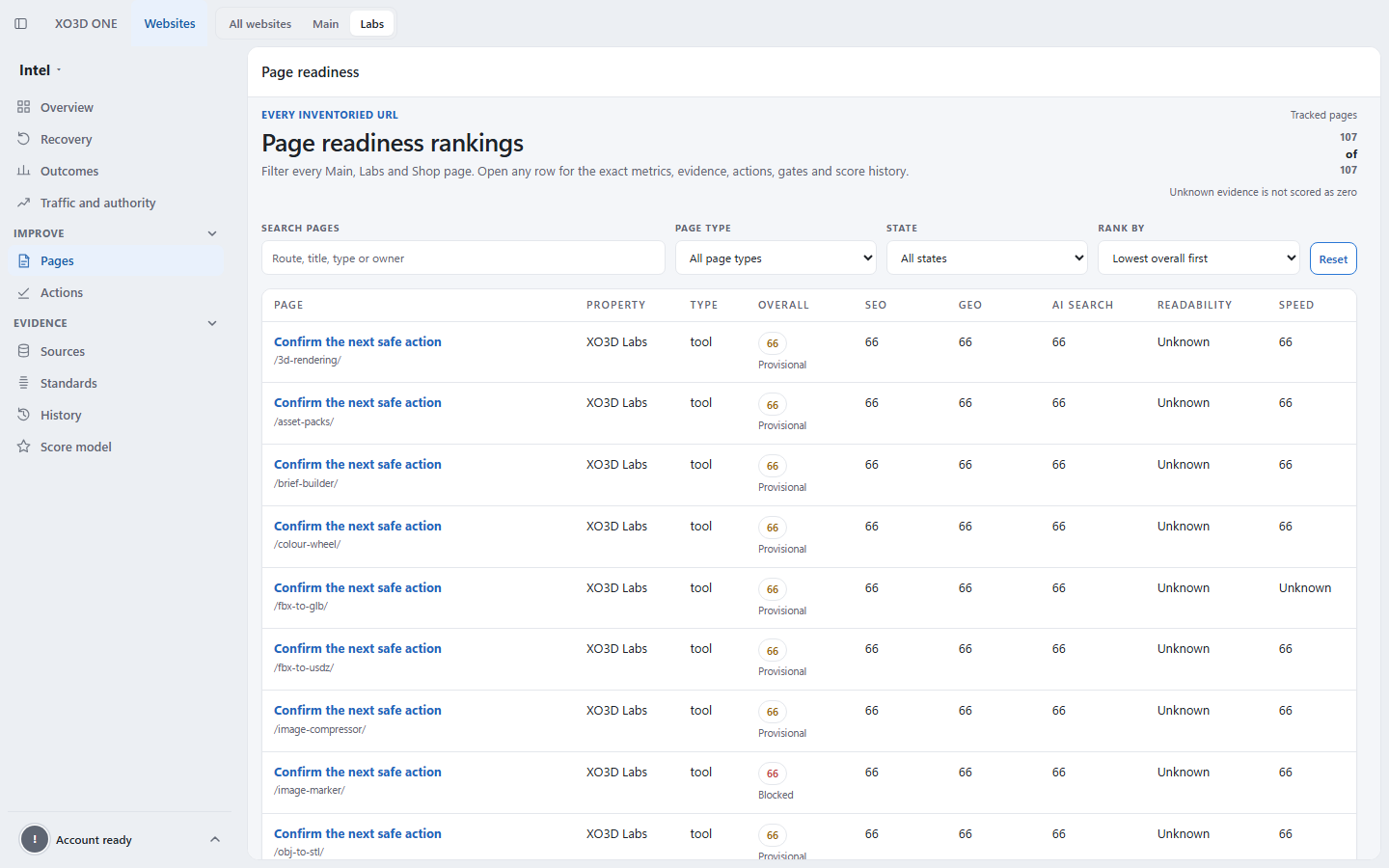The image size is (1389, 868).
Task: Click XO3D ONE in the top bar
Action: tap(86, 23)
